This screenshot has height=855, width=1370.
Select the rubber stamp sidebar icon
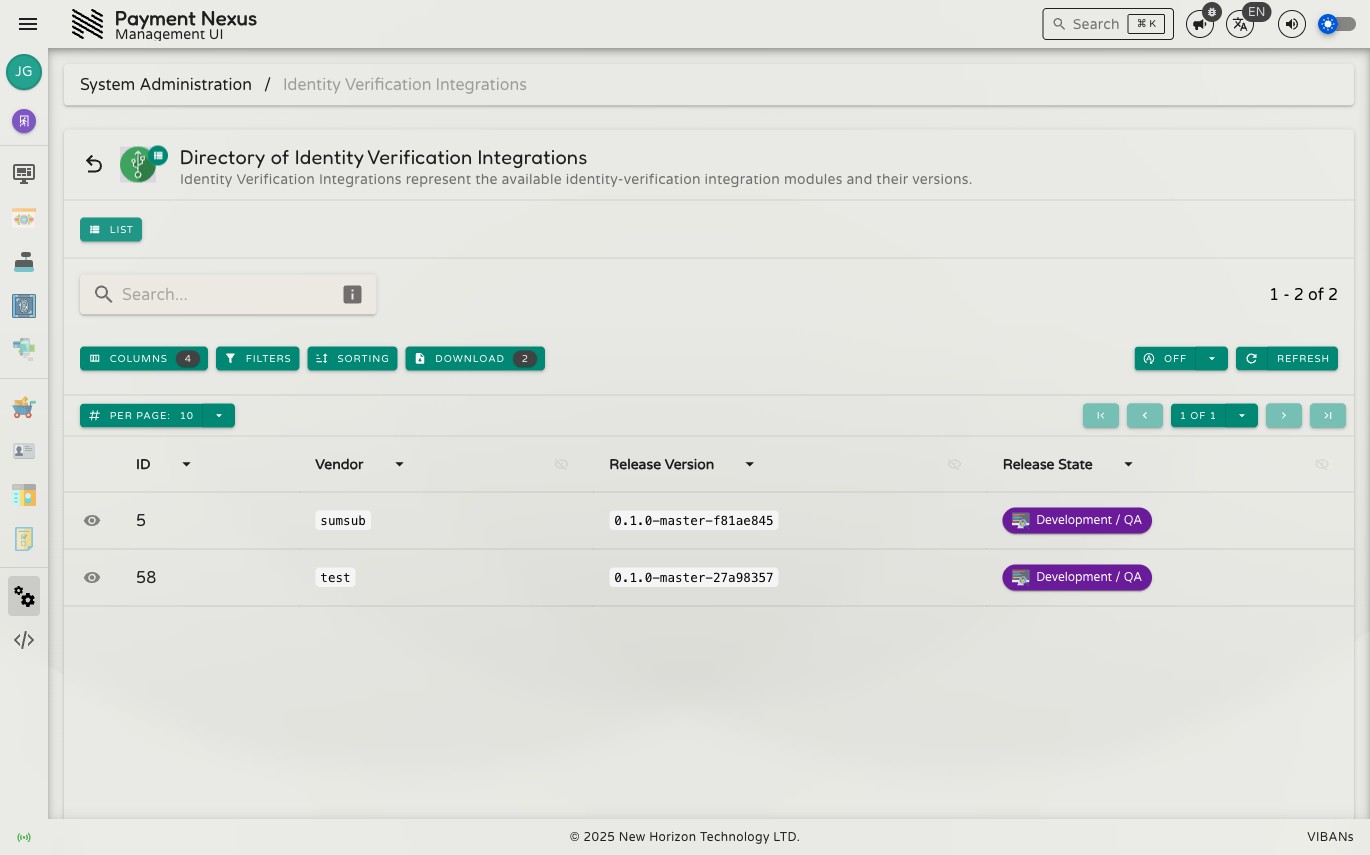(24, 262)
